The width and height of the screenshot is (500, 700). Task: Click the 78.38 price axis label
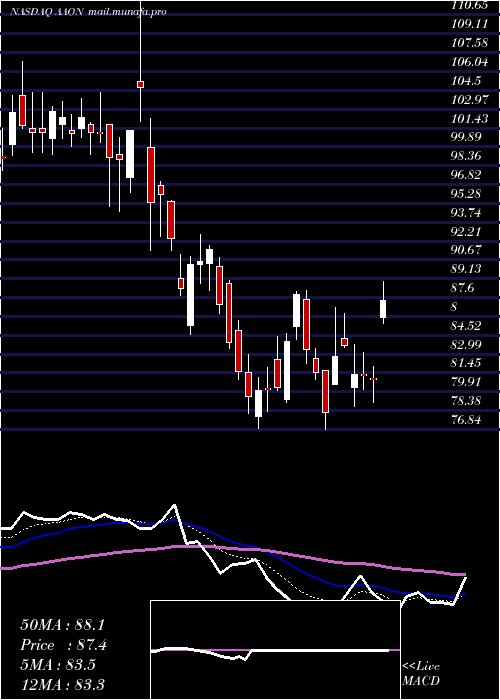coord(468,400)
